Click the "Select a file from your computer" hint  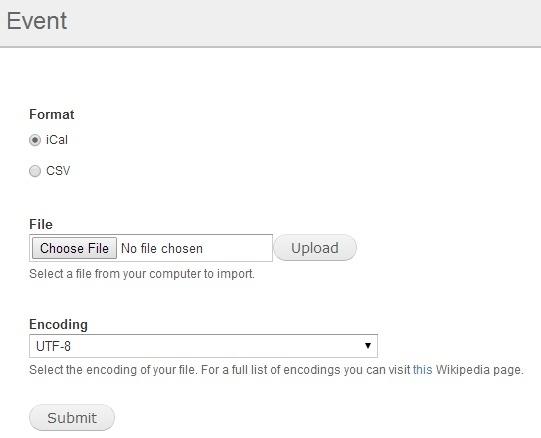(x=142, y=274)
